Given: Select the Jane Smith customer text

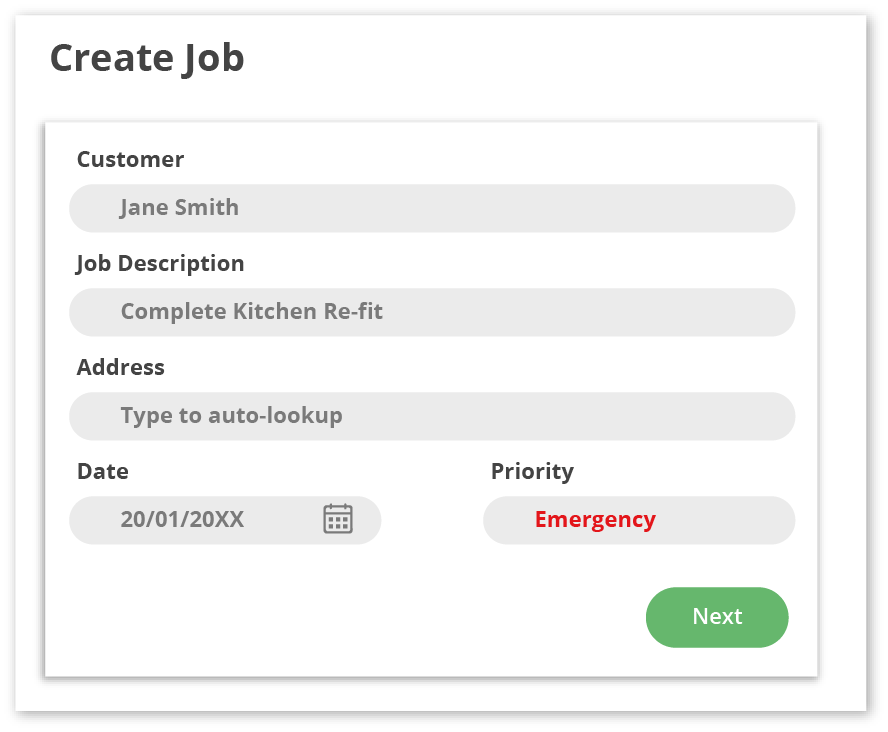Looking at the screenshot, I should pyautogui.click(x=179, y=208).
